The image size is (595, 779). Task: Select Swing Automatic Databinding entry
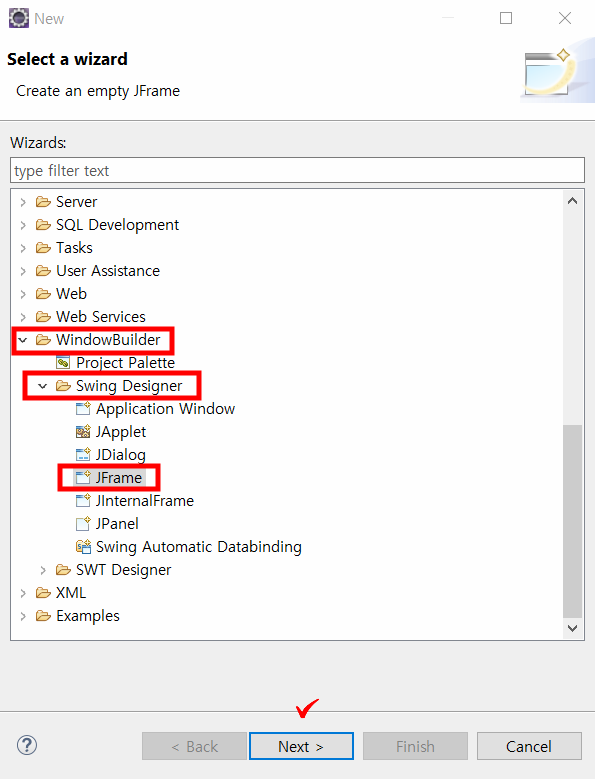point(199,546)
